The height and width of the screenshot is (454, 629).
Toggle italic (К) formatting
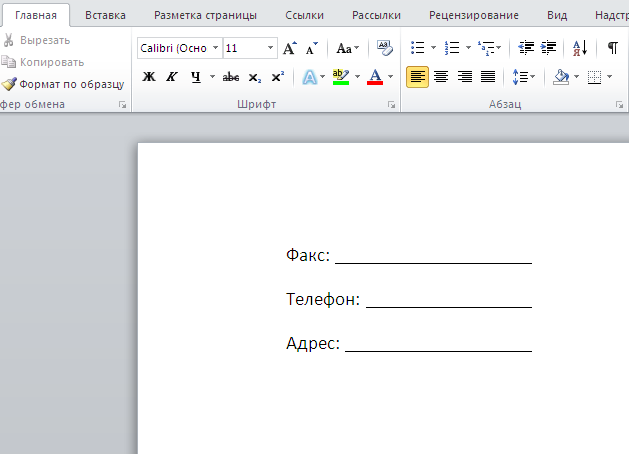click(172, 77)
